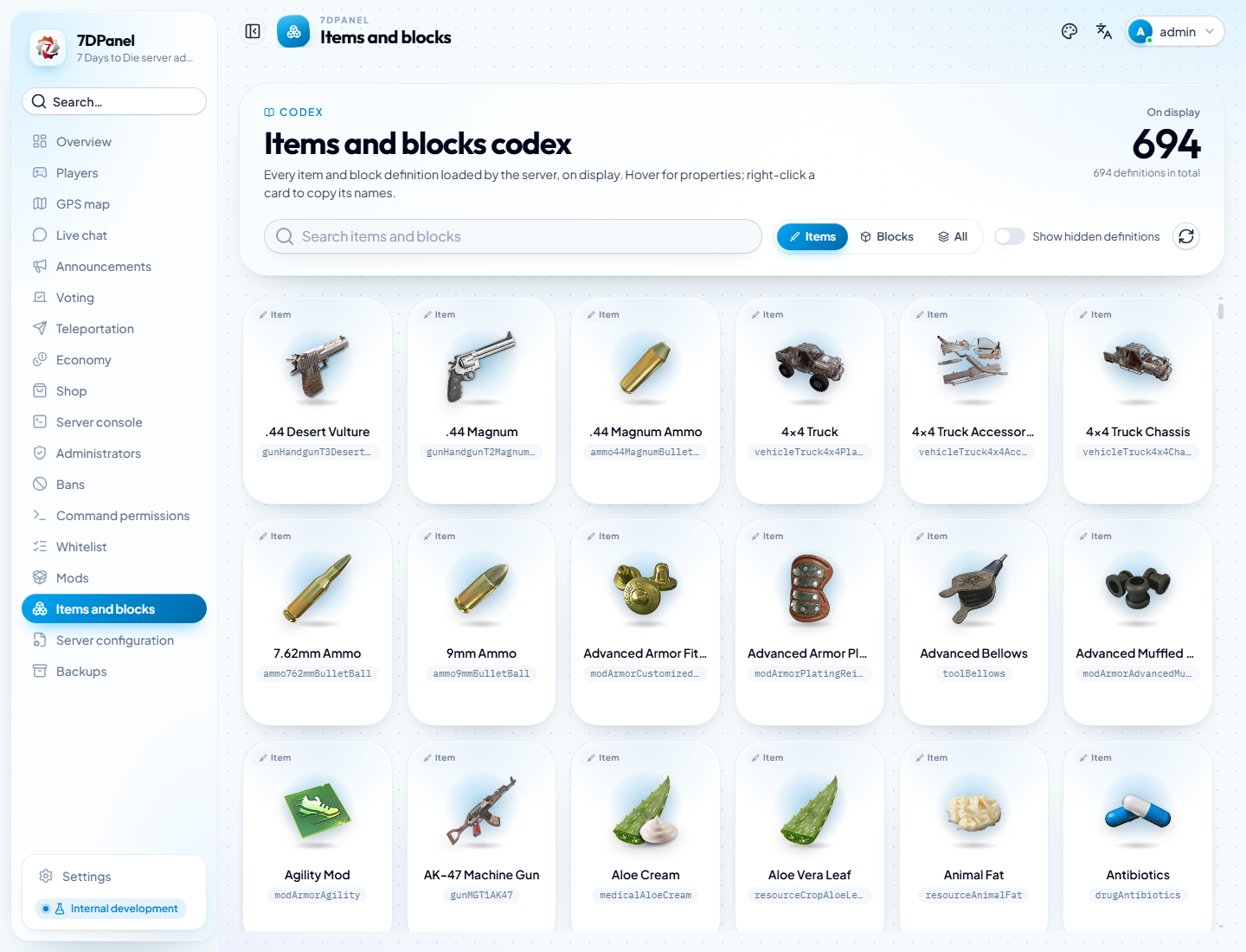Viewport: 1246px width, 952px height.
Task: Click the Backups archive icon
Action: pyautogui.click(x=40, y=671)
